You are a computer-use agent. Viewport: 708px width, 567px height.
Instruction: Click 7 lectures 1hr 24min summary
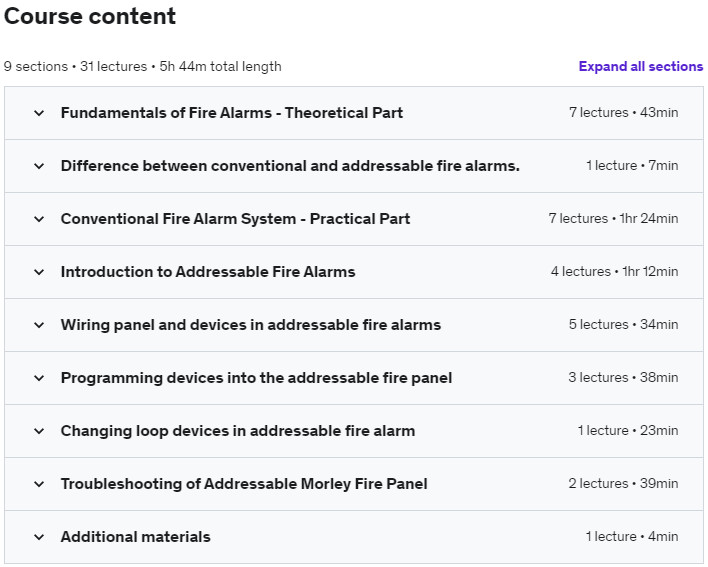pyautogui.click(x=613, y=218)
